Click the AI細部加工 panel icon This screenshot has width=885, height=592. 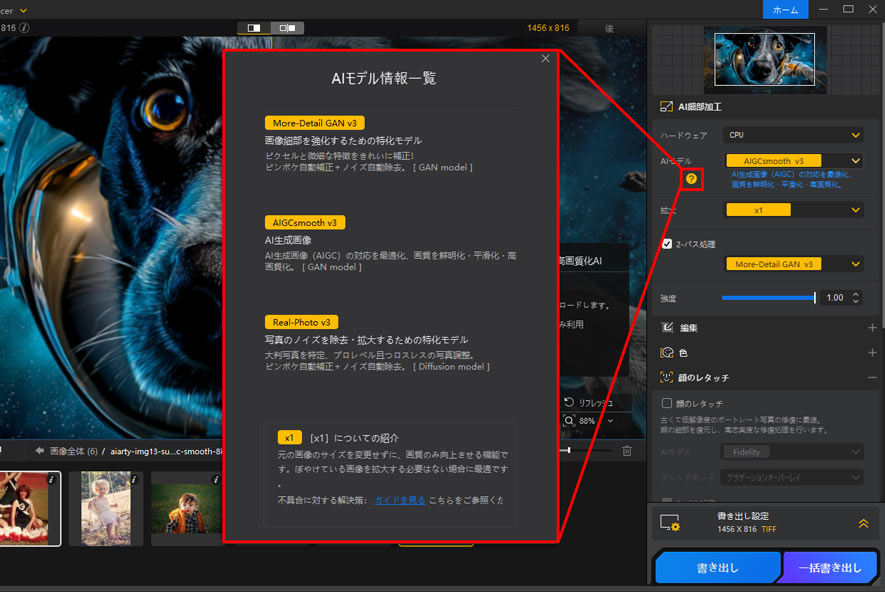click(x=667, y=107)
